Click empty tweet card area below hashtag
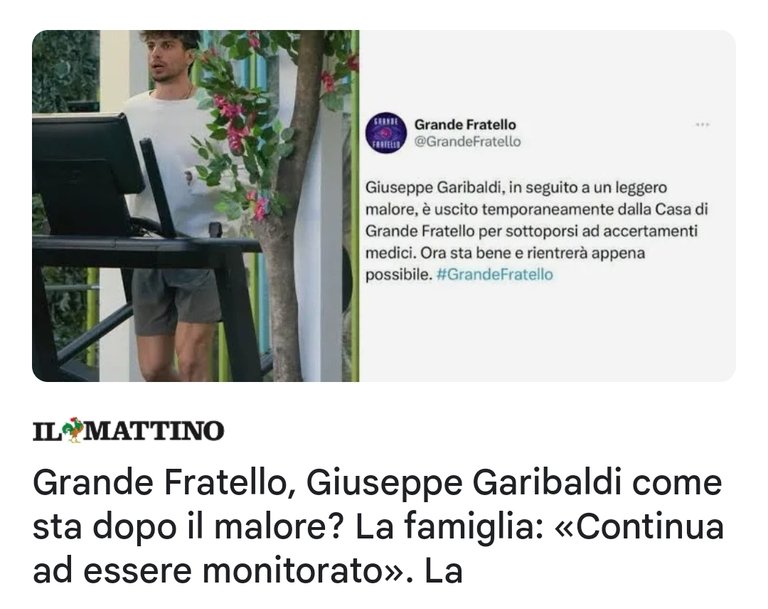Viewport: 768px width, 609px height. 546,333
